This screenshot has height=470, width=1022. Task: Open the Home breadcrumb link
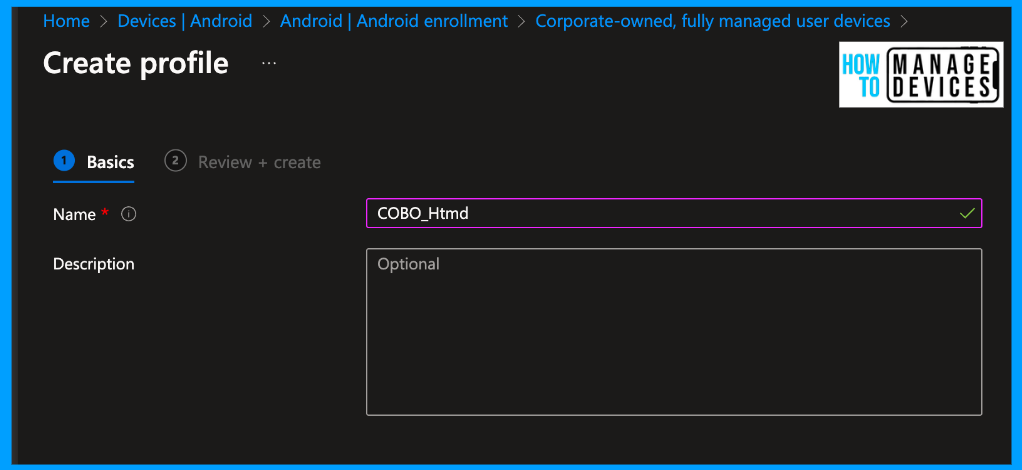pyautogui.click(x=66, y=21)
